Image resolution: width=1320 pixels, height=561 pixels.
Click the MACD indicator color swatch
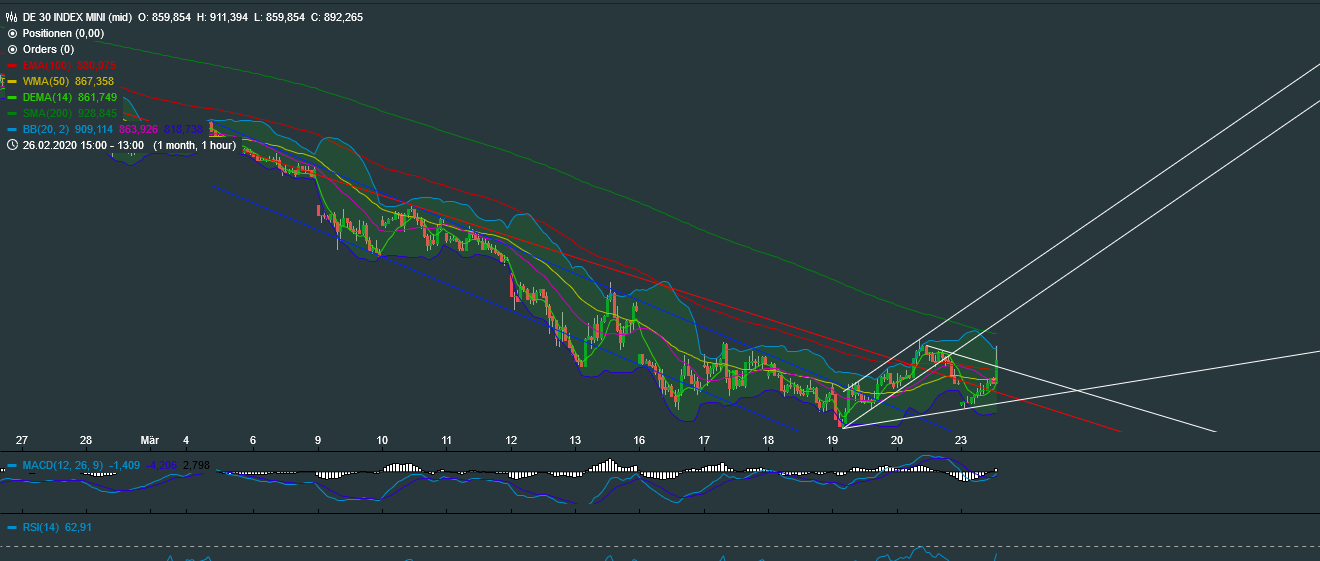point(12,466)
